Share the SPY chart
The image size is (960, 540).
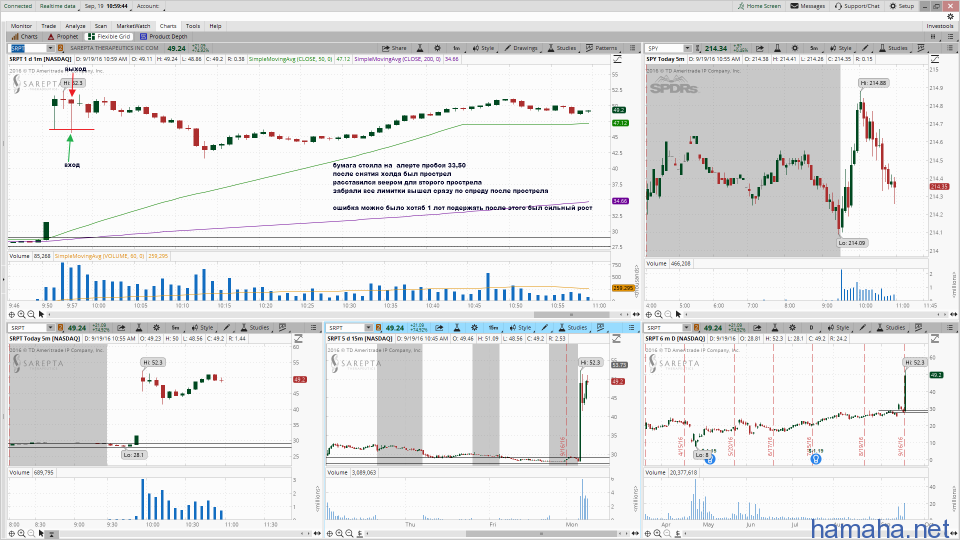(760, 48)
